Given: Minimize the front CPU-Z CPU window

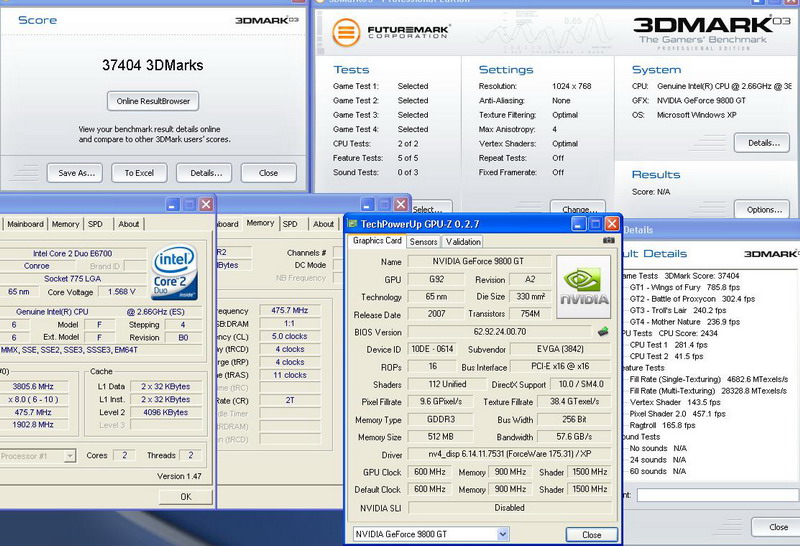Looking at the screenshot, I should (172, 205).
